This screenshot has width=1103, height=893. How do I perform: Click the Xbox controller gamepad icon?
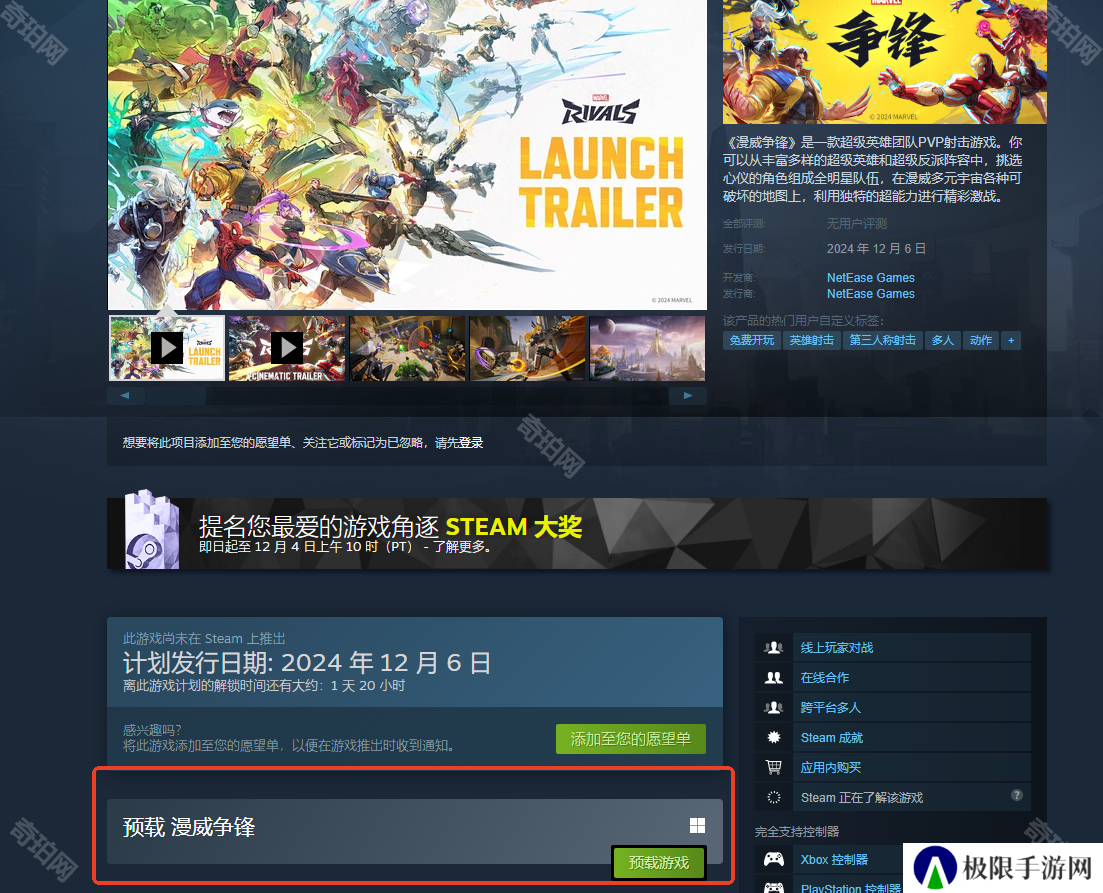coord(774,859)
